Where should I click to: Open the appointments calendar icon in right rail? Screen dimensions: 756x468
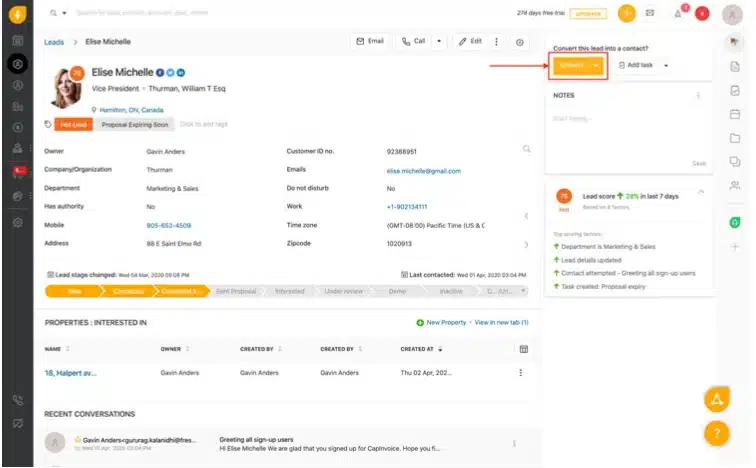[735, 114]
